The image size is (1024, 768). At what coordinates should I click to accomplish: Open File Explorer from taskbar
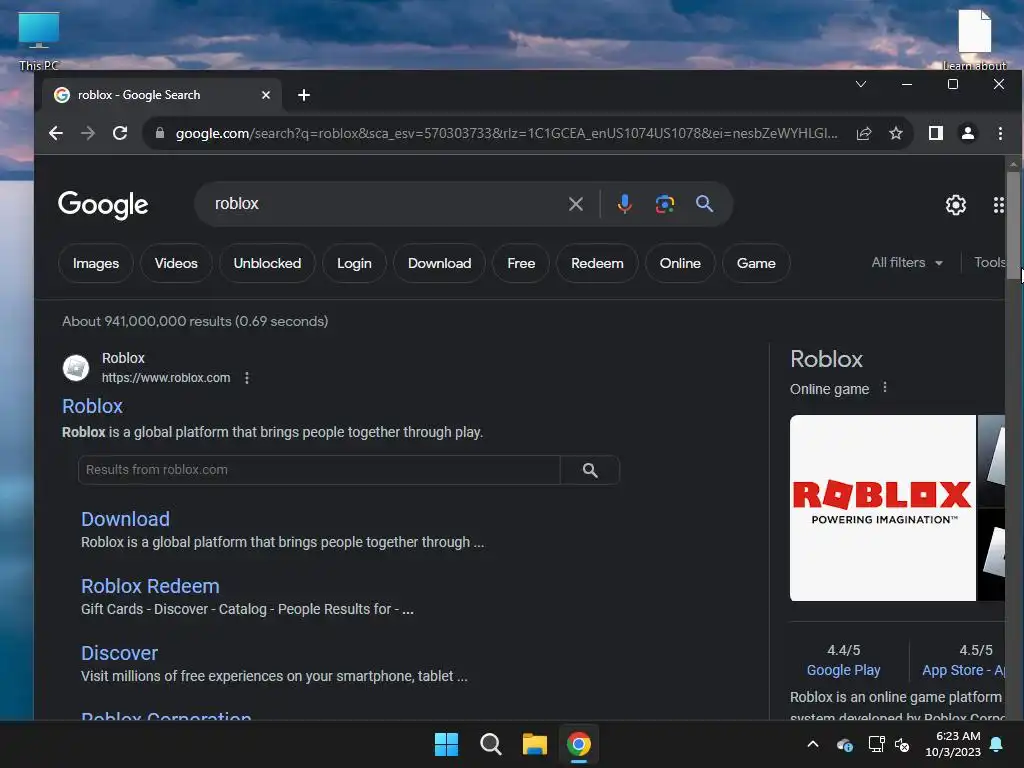pos(534,744)
